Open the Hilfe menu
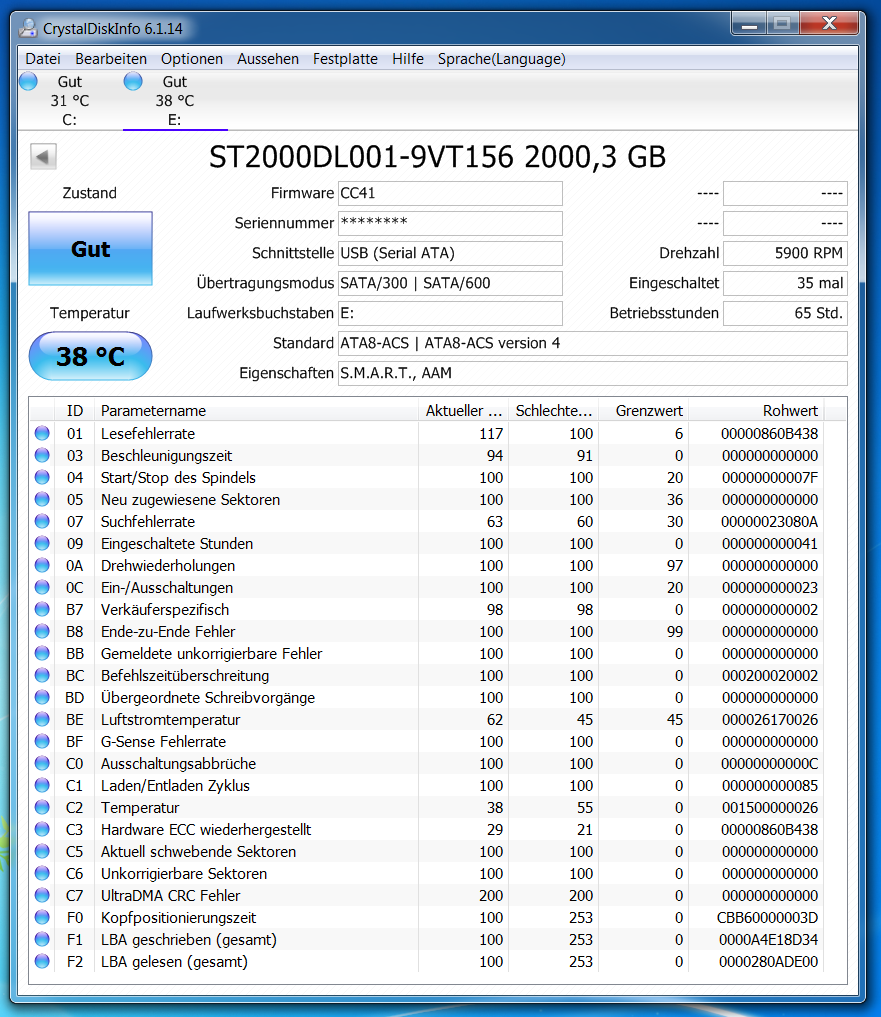The width and height of the screenshot is (881, 1017). [x=408, y=59]
